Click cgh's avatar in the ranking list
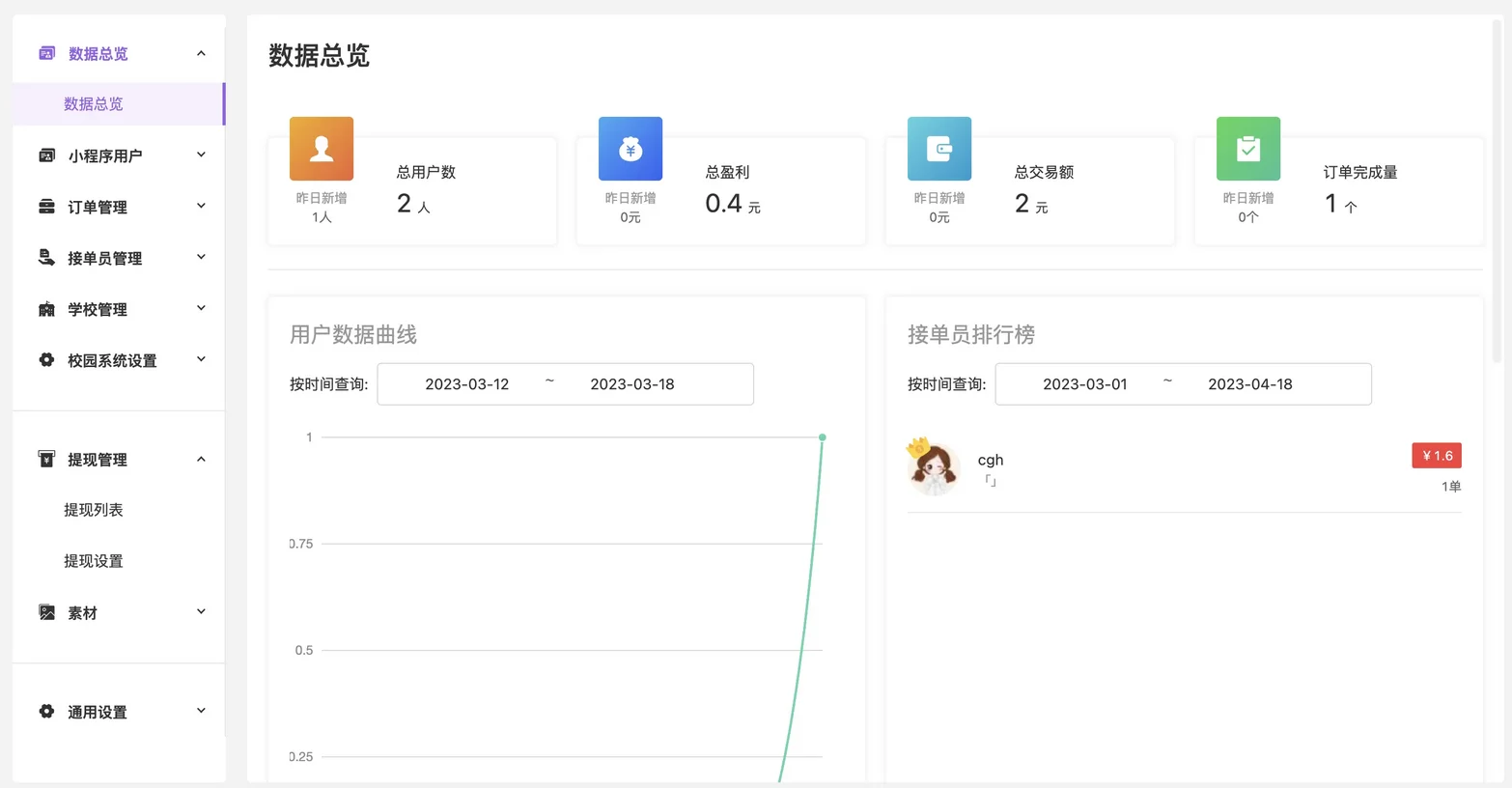Screen dimensions: 1512x788 coord(932,467)
